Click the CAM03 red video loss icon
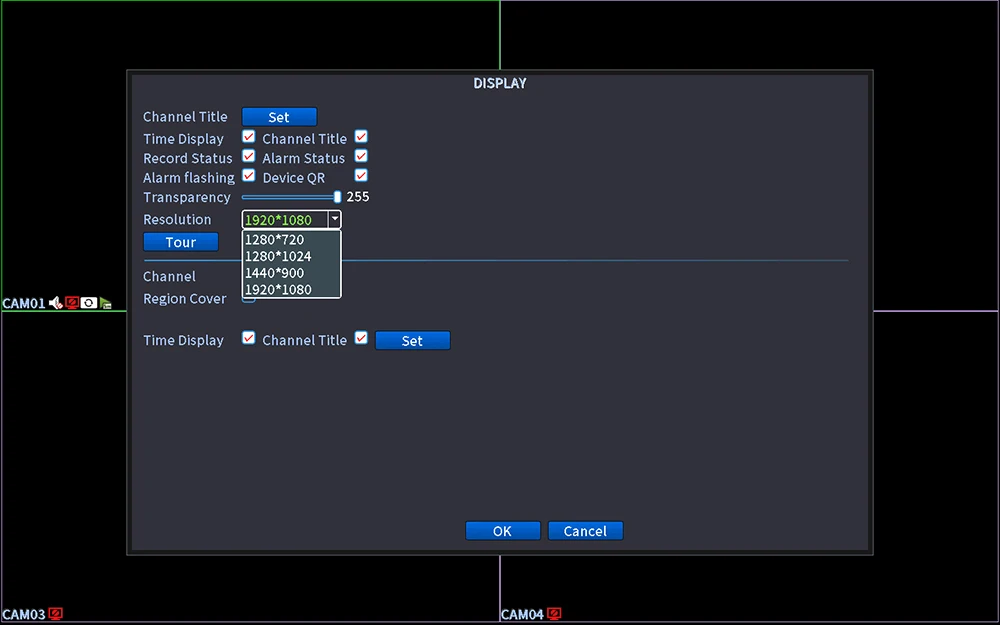The height and width of the screenshot is (625, 1000). (55, 614)
